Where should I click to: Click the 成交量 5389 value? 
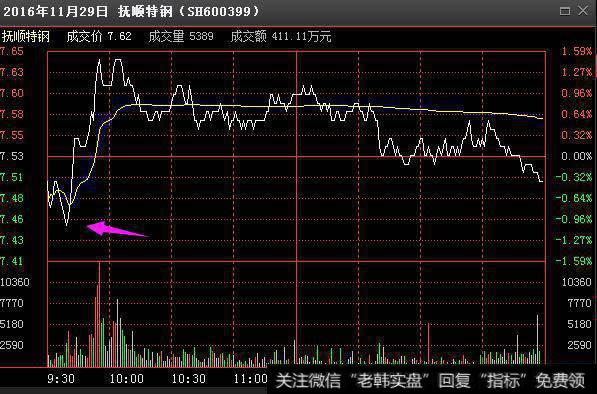pyautogui.click(x=181, y=37)
